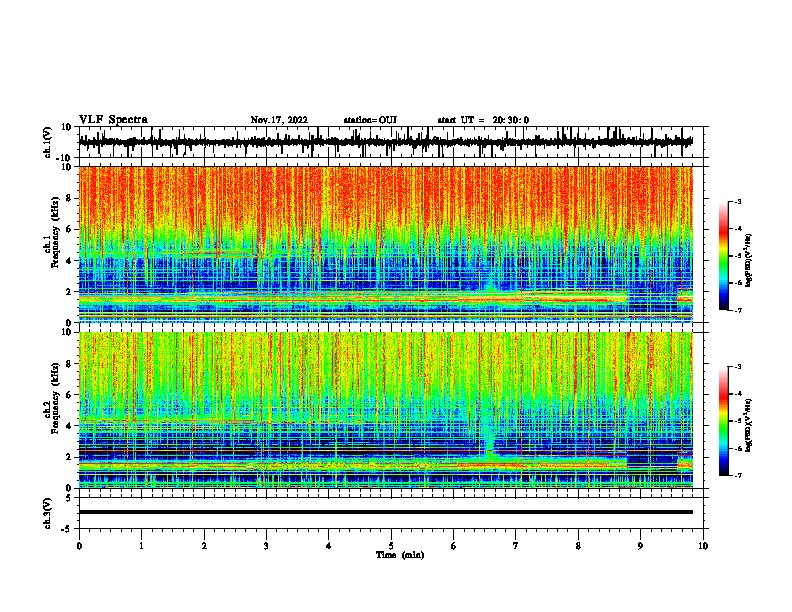Image resolution: width=792 pixels, height=612 pixels.
Task: Click time-axis tick label "3"
Action: pos(266,546)
